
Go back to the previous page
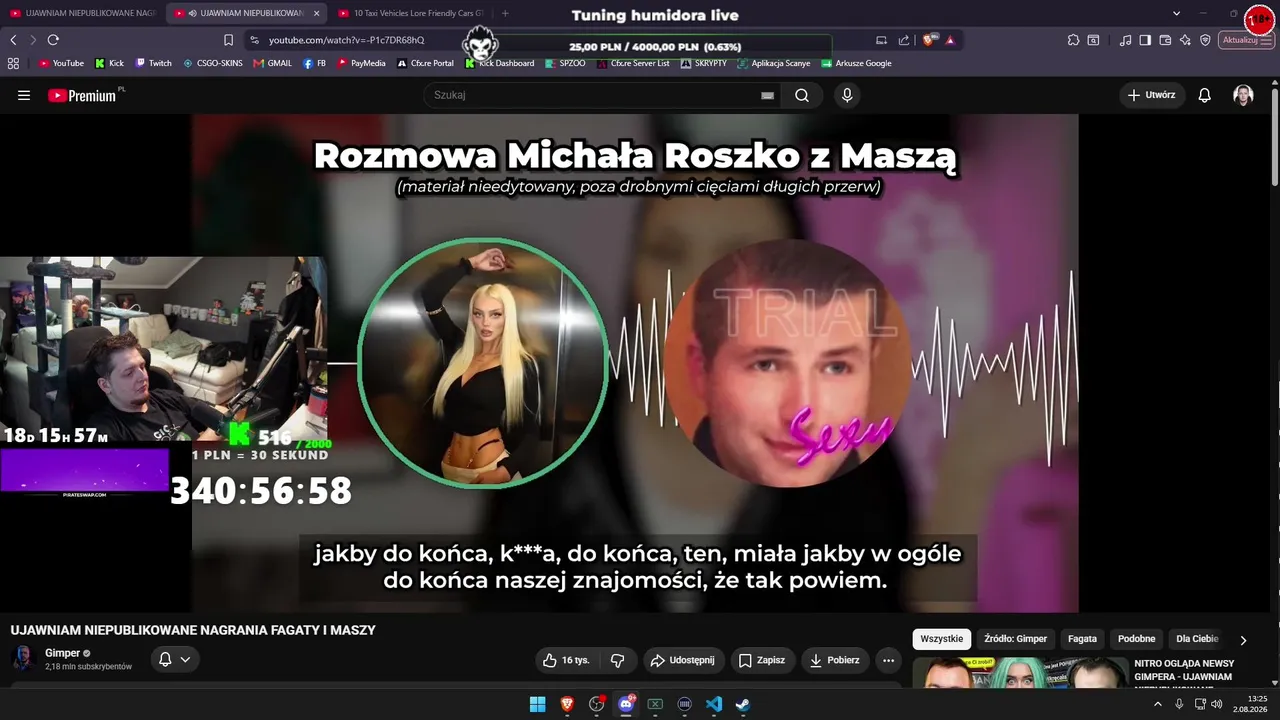13,40
